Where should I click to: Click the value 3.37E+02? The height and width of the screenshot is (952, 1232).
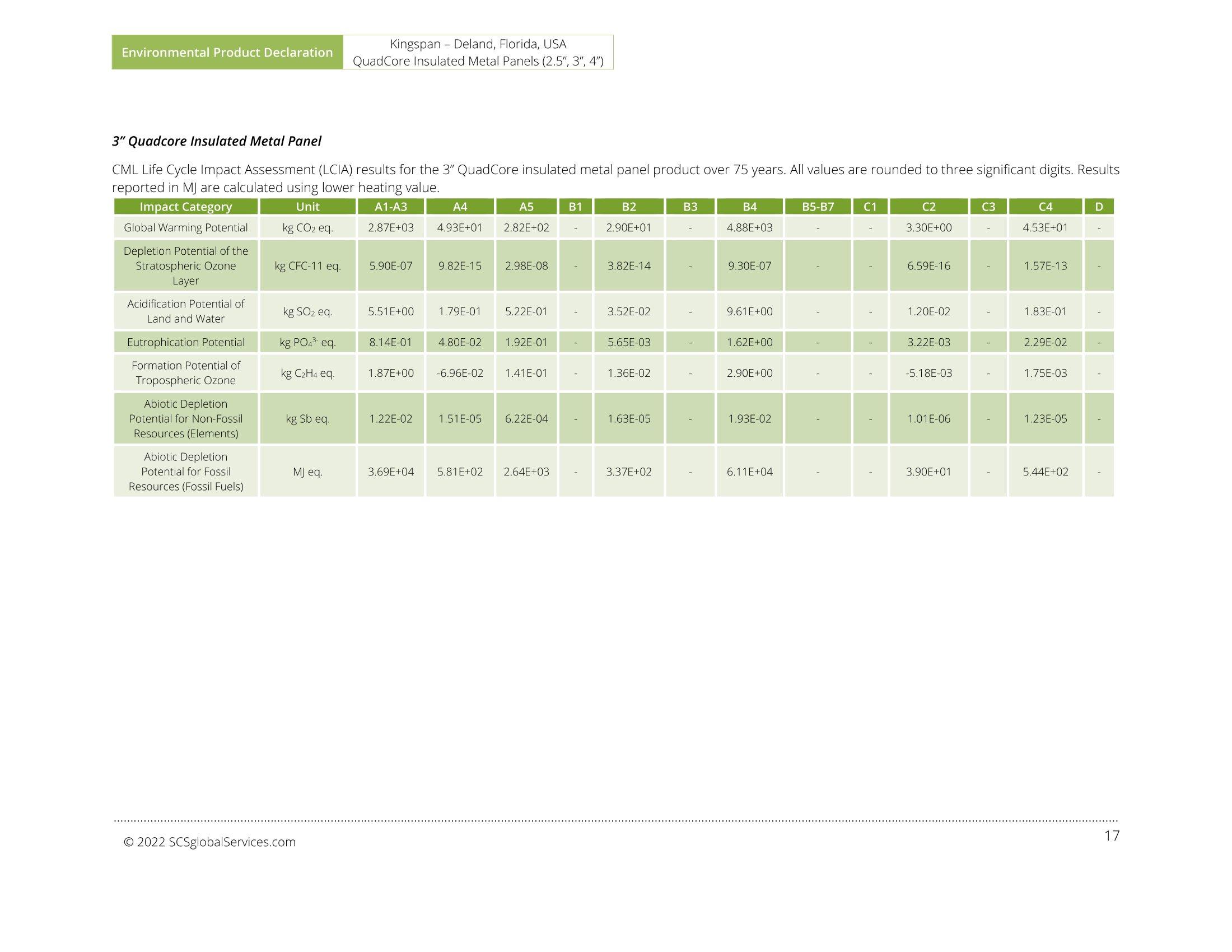tap(629, 472)
